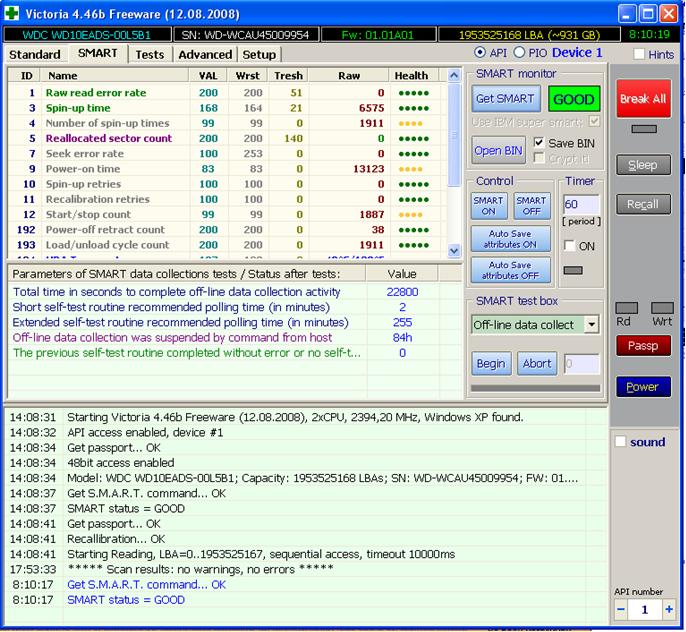The height and width of the screenshot is (632, 686).
Task: Click the indicator below Break All
Action: click(644, 129)
